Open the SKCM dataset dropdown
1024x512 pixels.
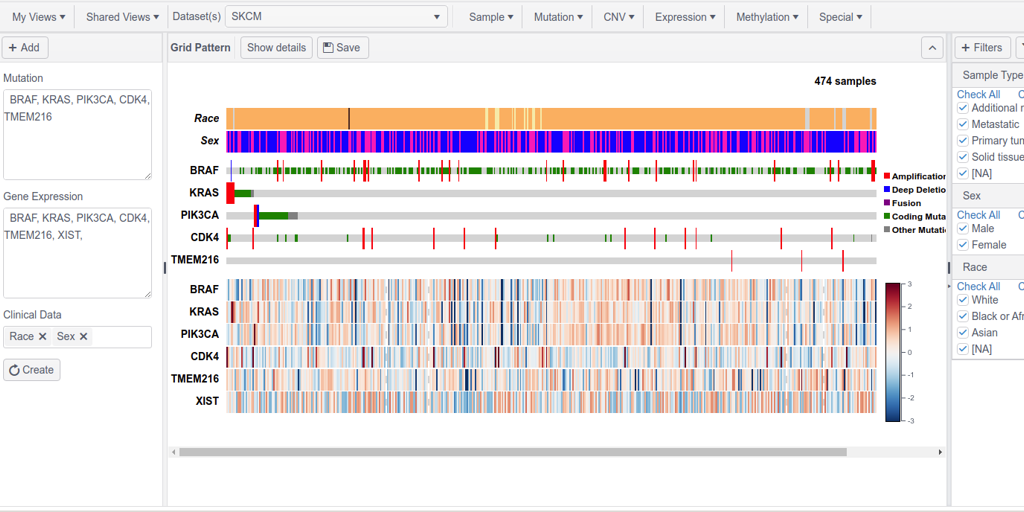pyautogui.click(x=336, y=17)
